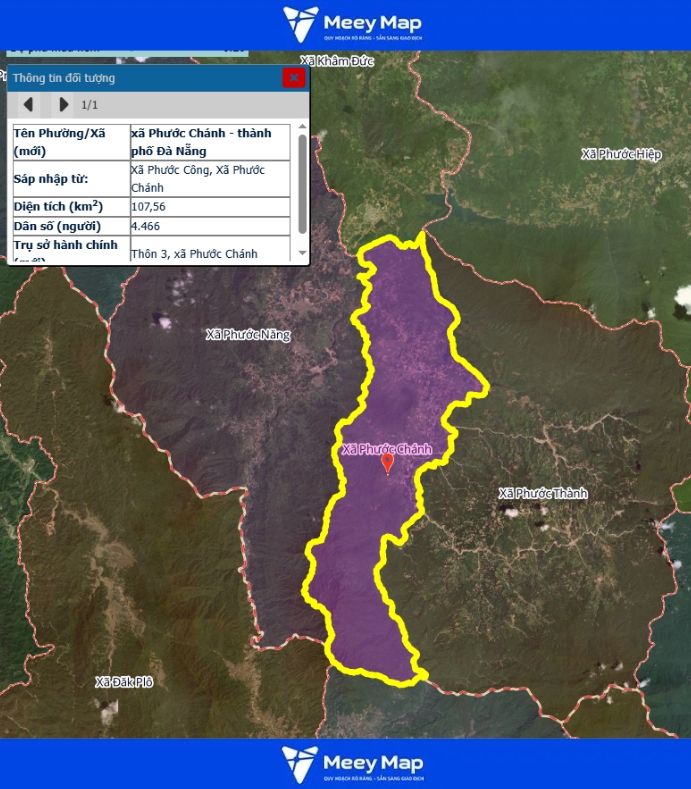This screenshot has width=691, height=789.
Task: Click the next record arrow in popup
Action: click(63, 104)
